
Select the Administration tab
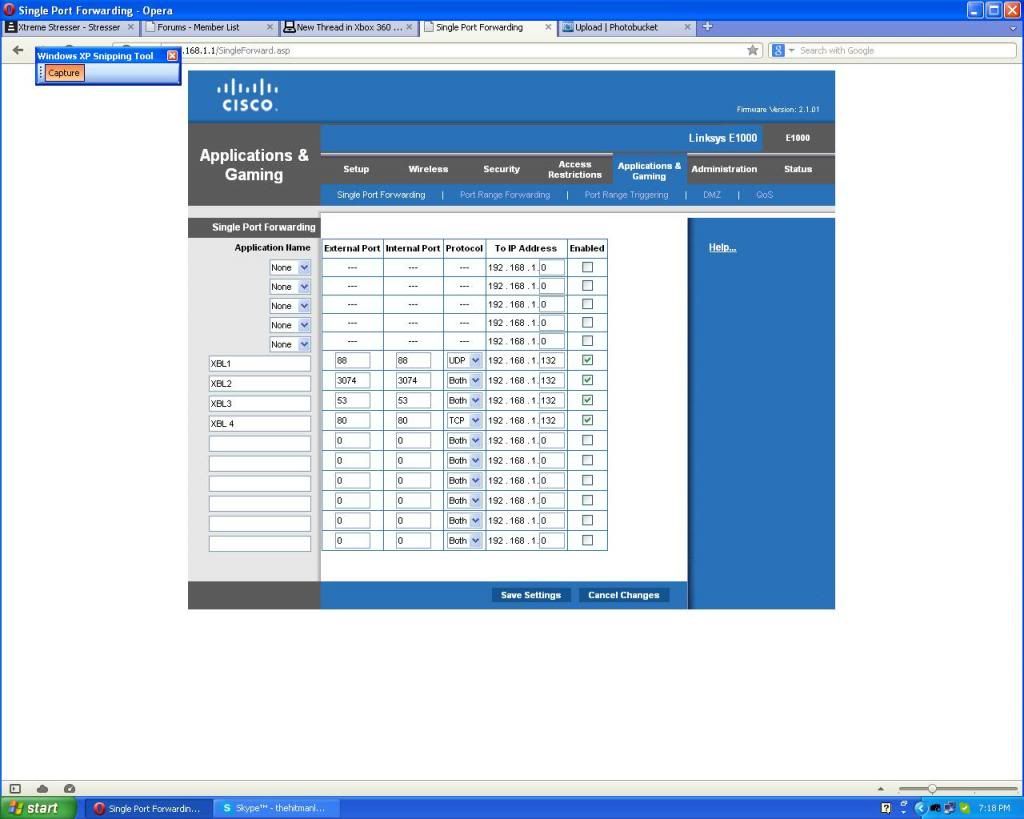pyautogui.click(x=724, y=169)
